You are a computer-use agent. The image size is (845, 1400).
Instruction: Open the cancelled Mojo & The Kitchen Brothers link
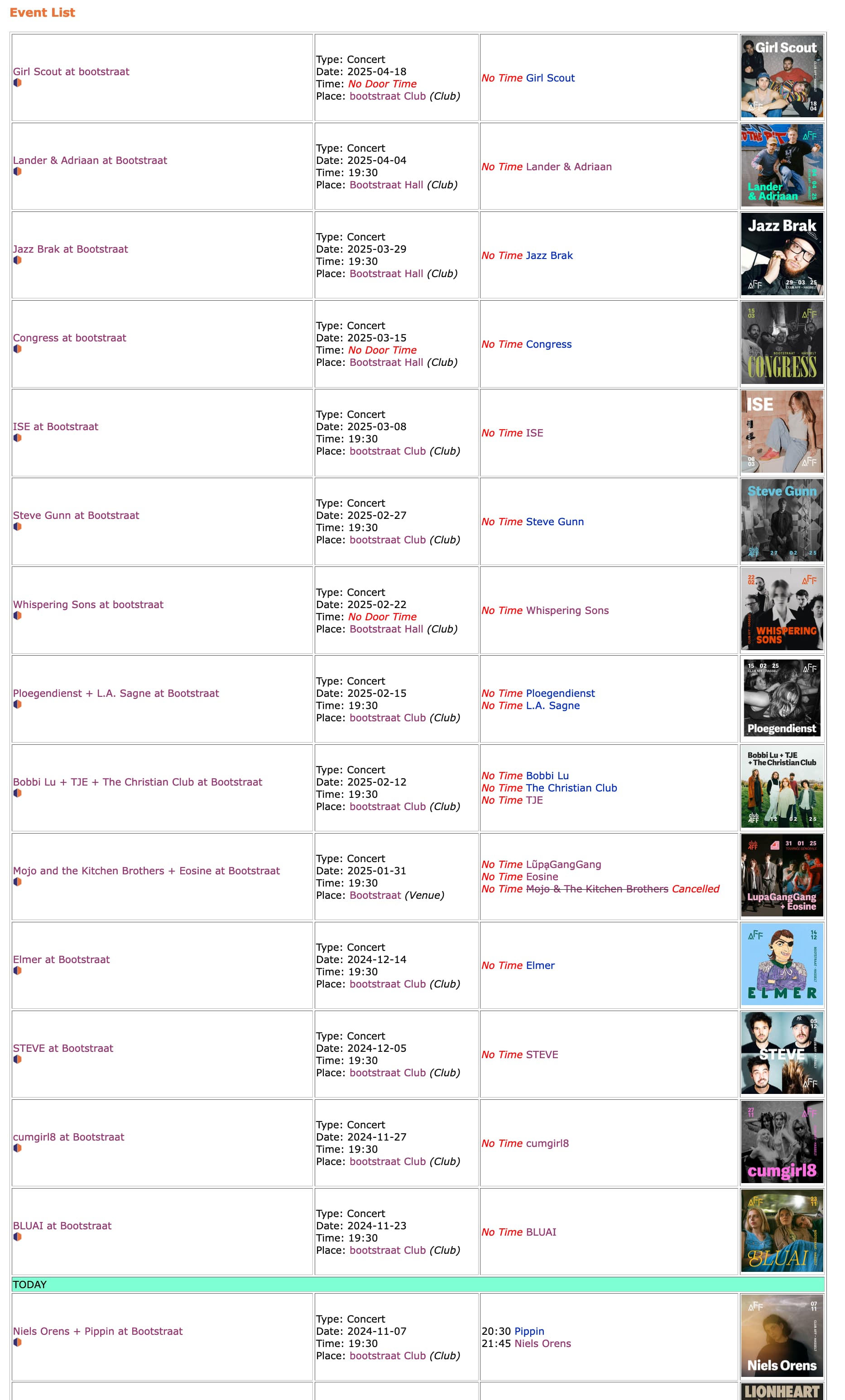pos(597,889)
